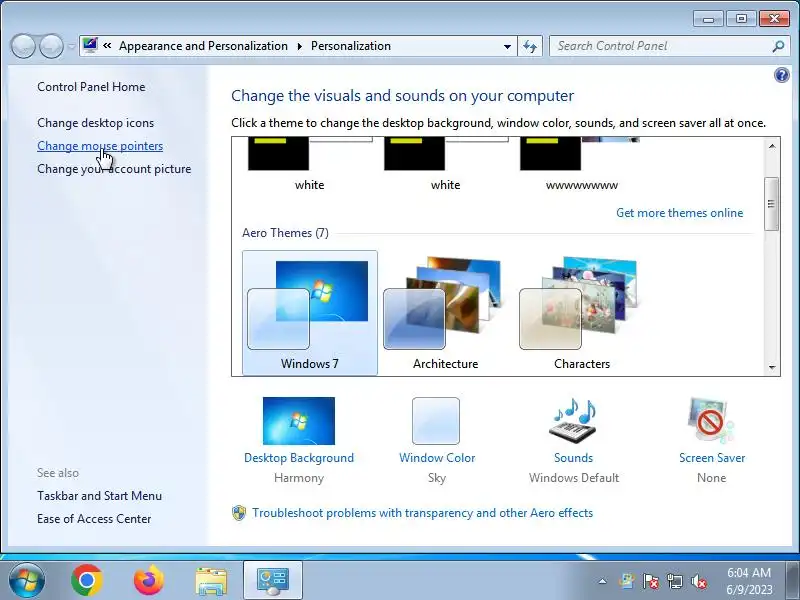Click the Control Panel icon in address bar
800x600 pixels.
point(90,46)
